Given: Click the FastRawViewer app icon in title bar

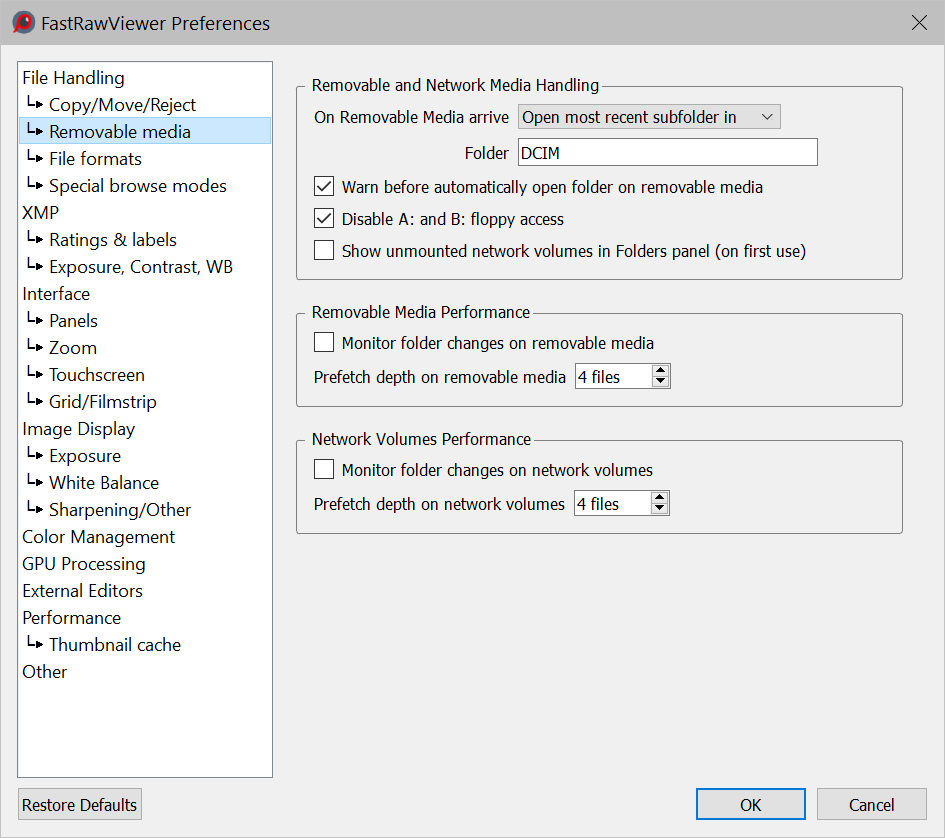Looking at the screenshot, I should pos(24,23).
